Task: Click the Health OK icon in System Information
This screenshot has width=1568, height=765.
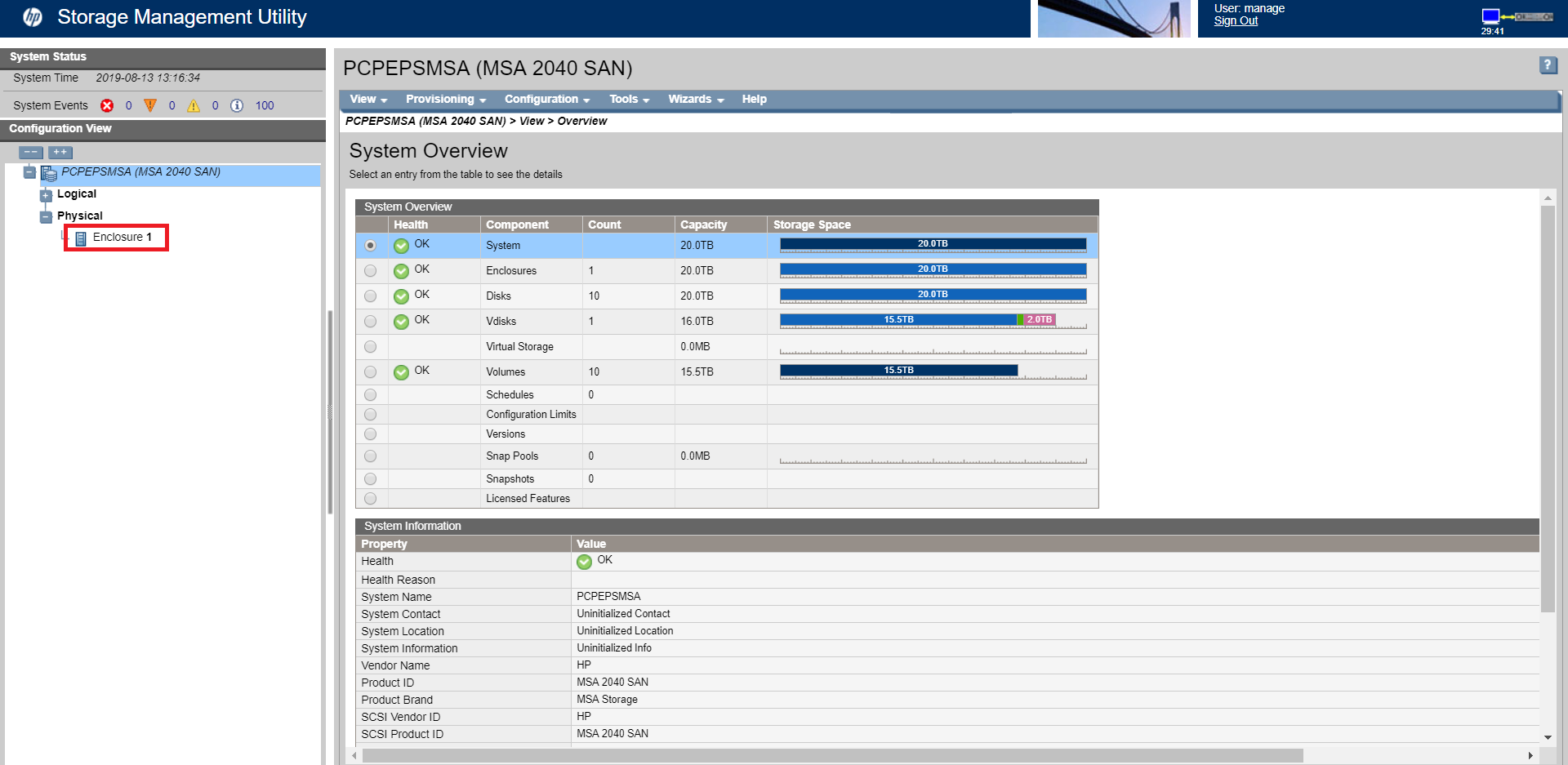Action: click(584, 562)
